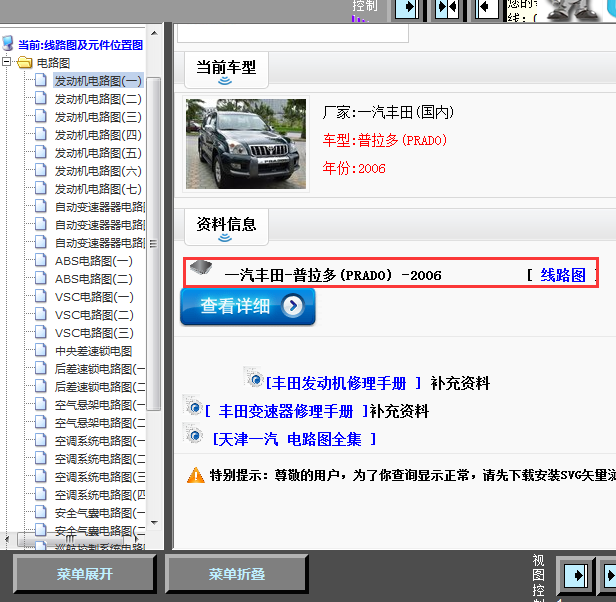Viewport: 616px width, 602px height.
Task: Click the 年份:2006 text
Action: click(x=354, y=168)
